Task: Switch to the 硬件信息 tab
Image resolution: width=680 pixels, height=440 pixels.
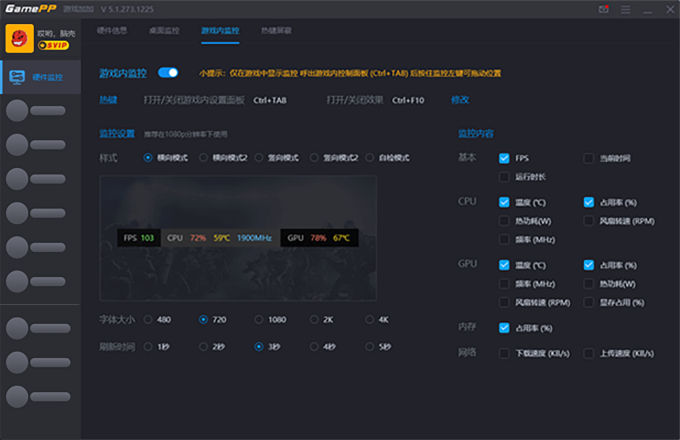Action: coord(112,30)
